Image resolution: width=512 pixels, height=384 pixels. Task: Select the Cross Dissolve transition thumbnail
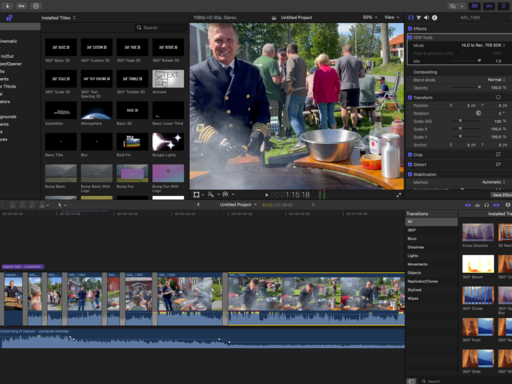point(478,232)
